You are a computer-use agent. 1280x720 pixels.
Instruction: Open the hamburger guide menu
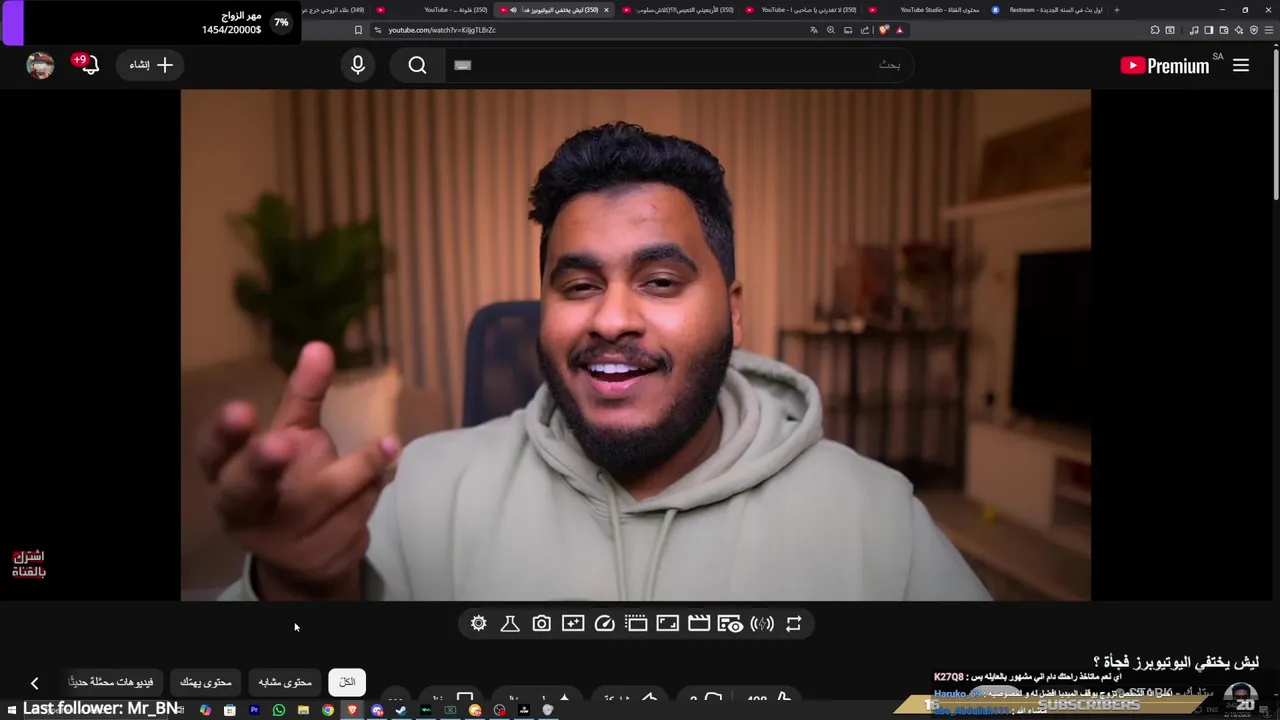tap(1241, 65)
